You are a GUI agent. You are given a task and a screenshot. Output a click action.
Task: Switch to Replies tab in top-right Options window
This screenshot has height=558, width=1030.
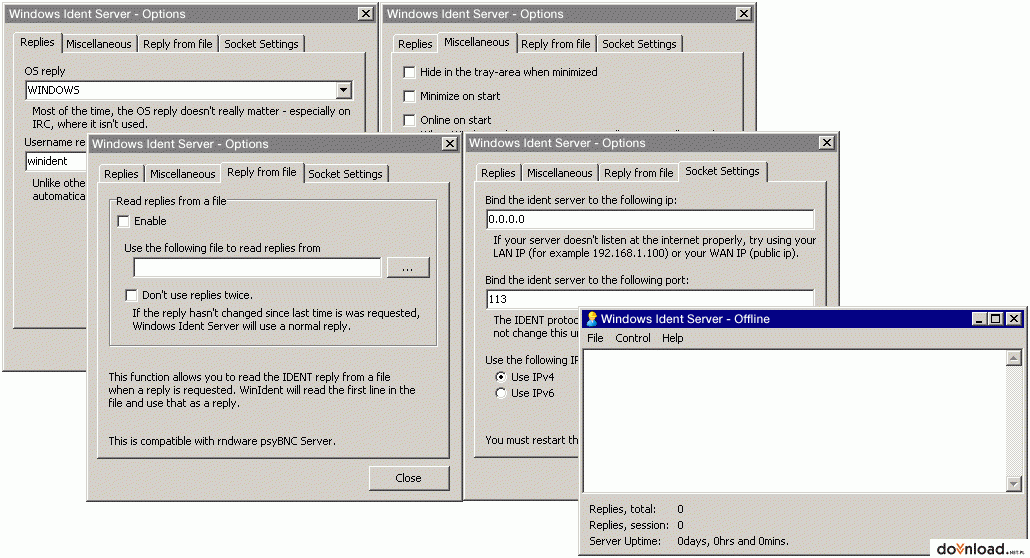click(415, 44)
